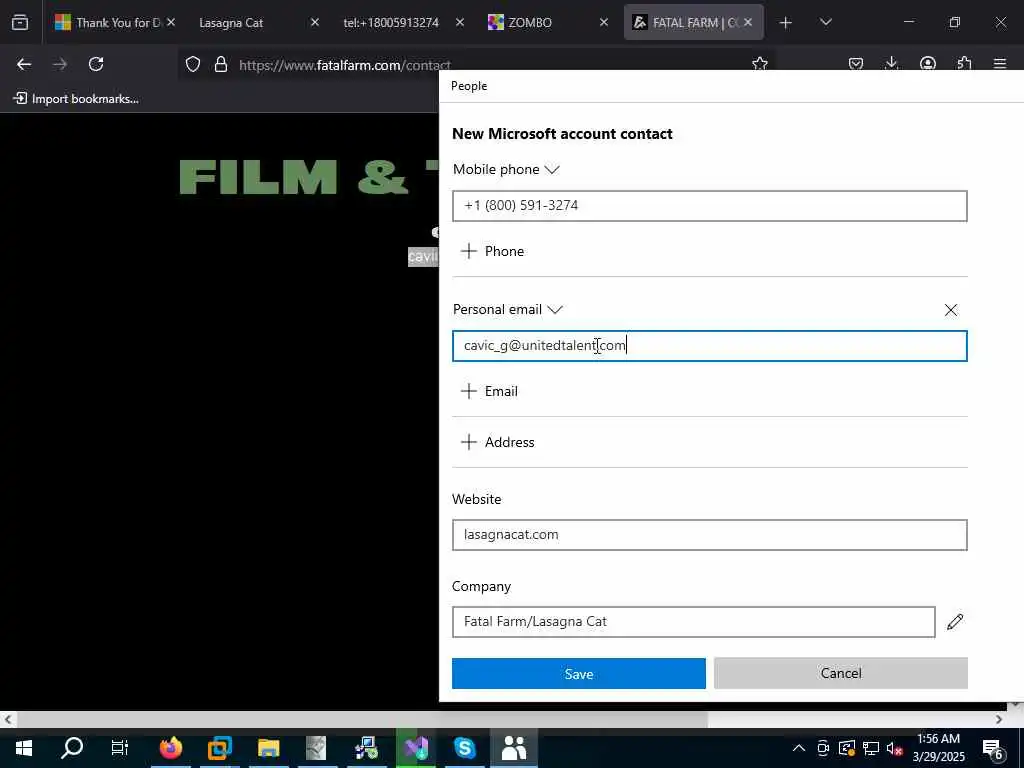
Task: Open VirtualBox icon on the taskbar
Action: click(220, 748)
